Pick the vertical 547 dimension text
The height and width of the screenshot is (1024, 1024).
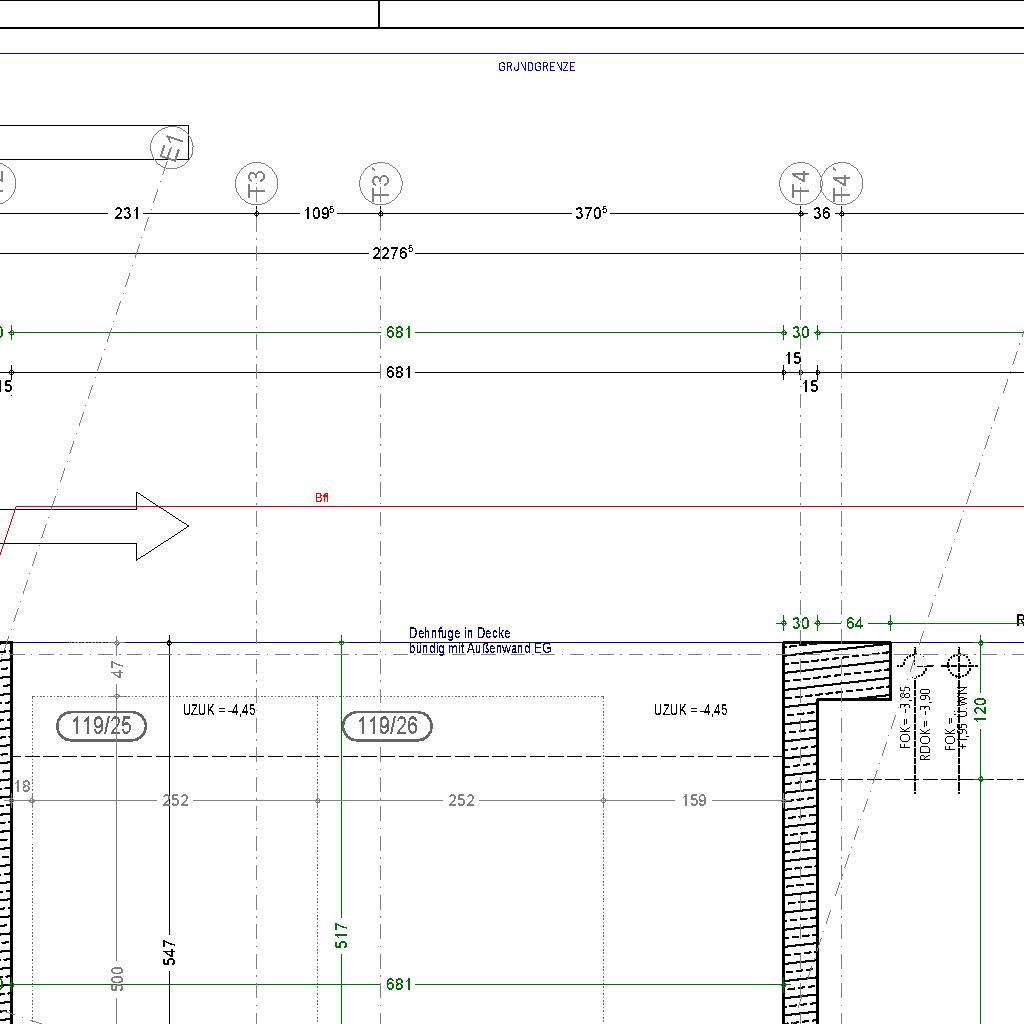point(169,951)
